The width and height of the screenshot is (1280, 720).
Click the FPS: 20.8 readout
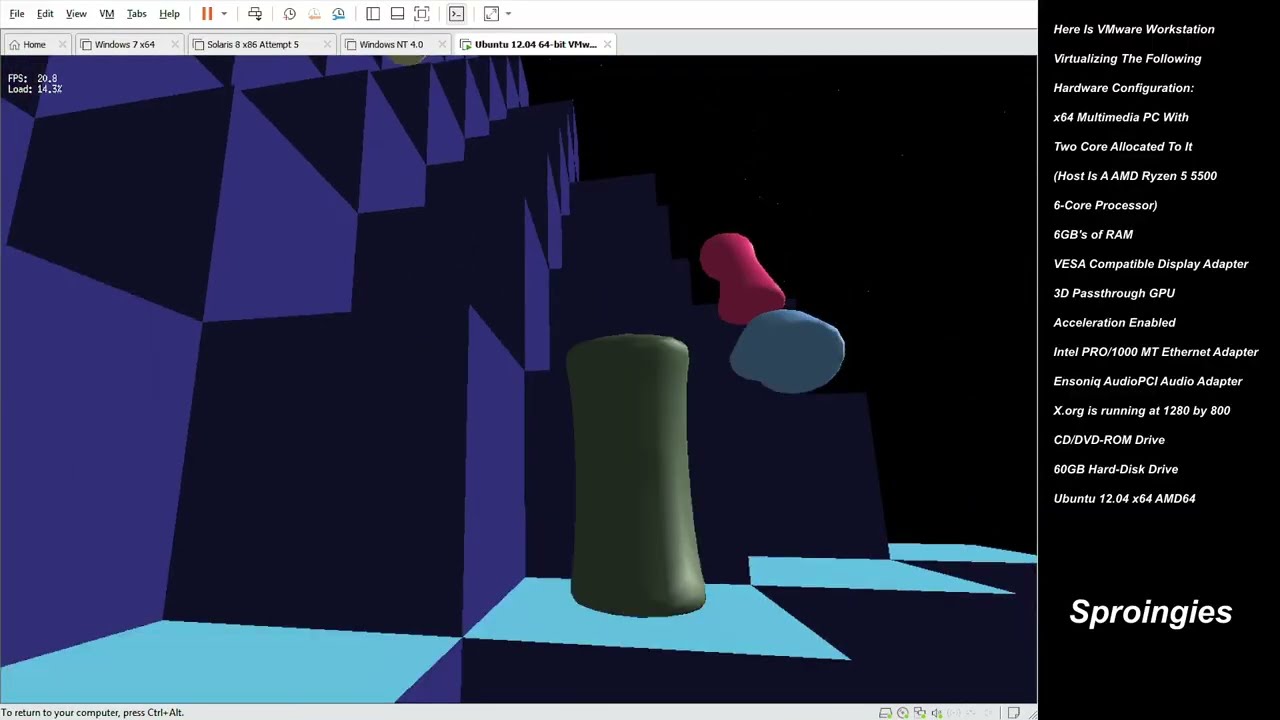coord(32,78)
